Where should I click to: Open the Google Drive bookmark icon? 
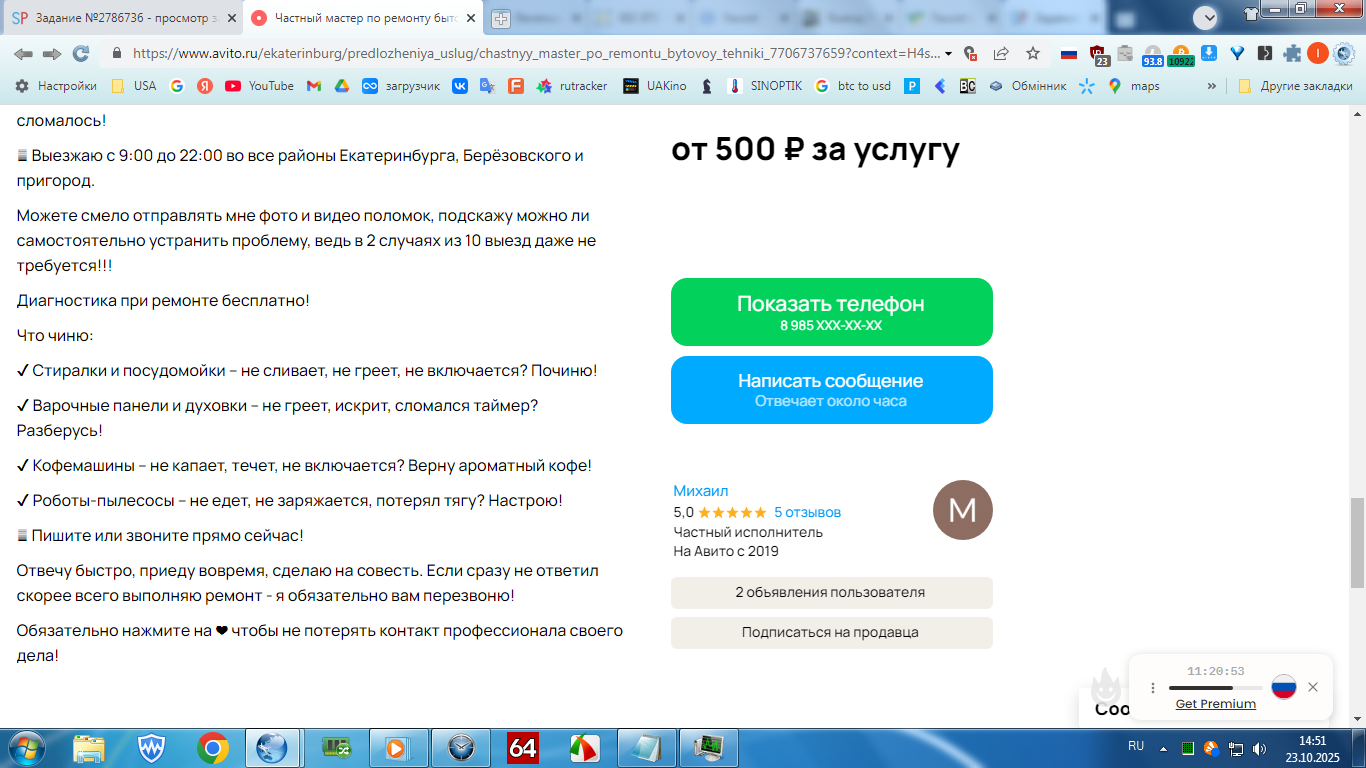pos(341,86)
